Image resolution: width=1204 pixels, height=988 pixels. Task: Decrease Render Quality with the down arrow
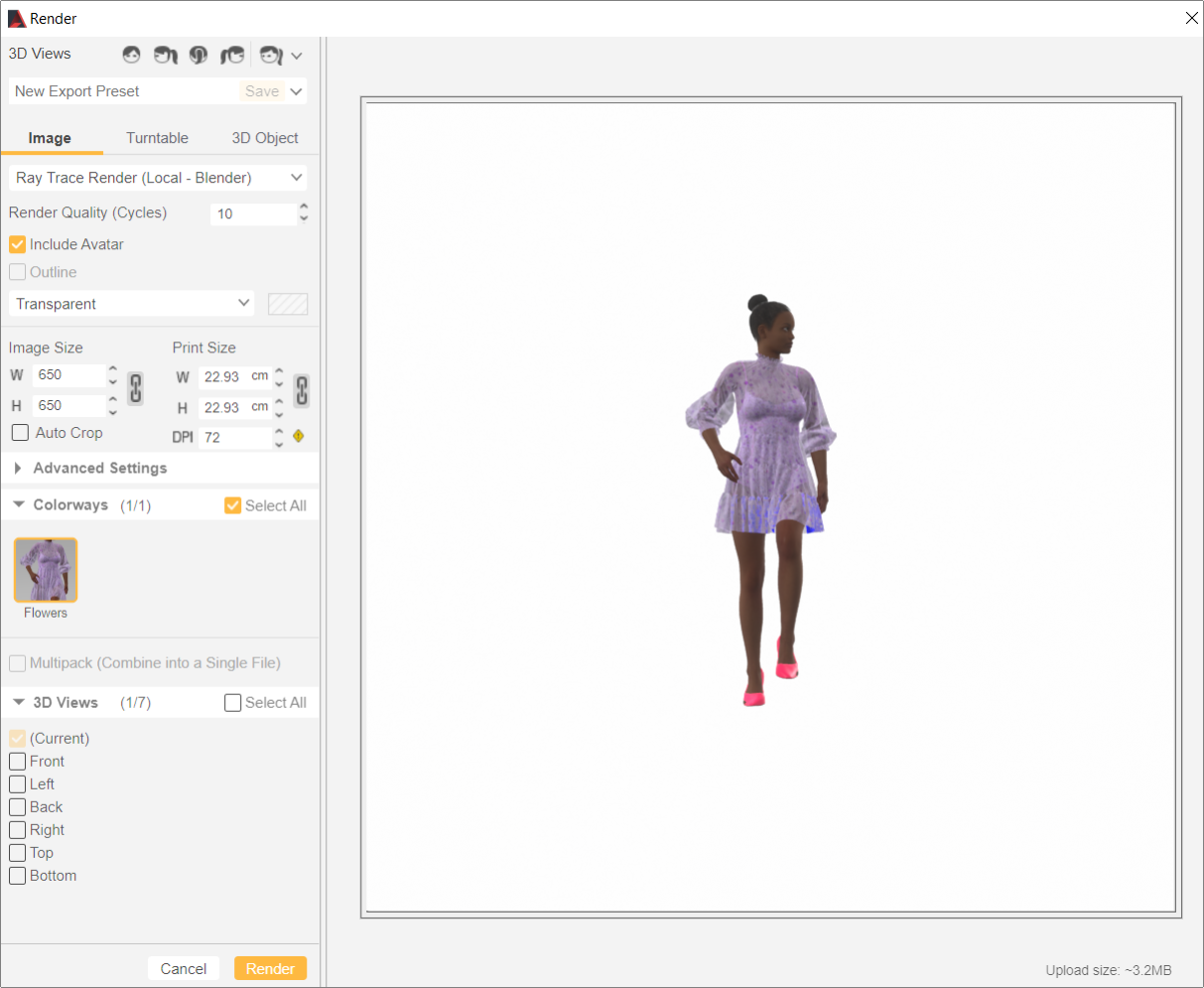(304, 218)
